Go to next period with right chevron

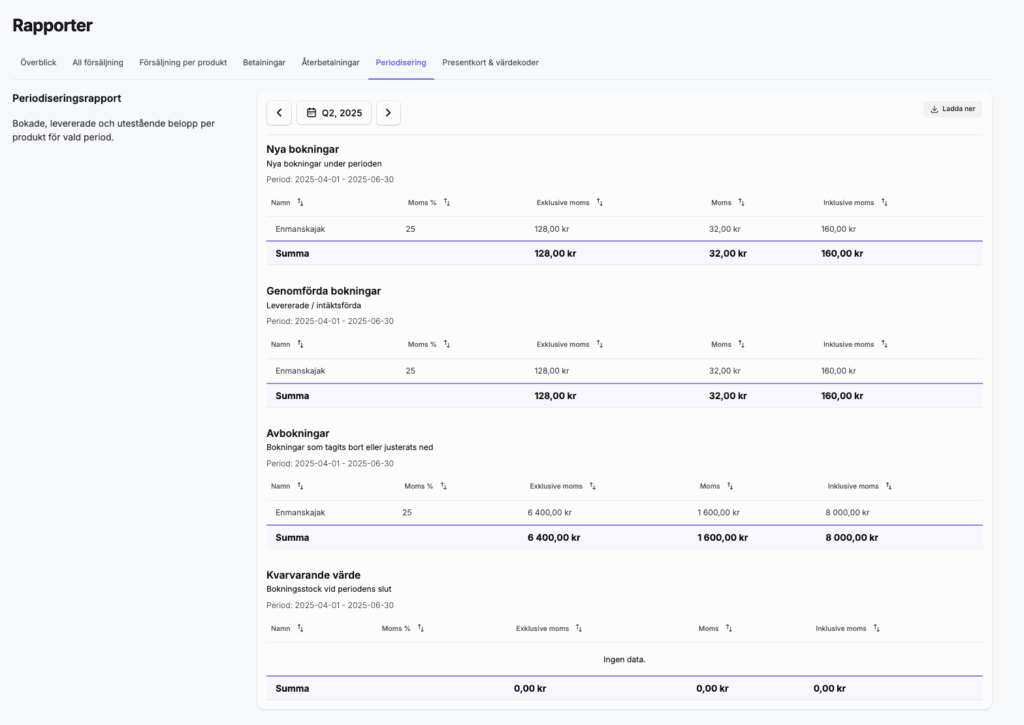coord(388,113)
